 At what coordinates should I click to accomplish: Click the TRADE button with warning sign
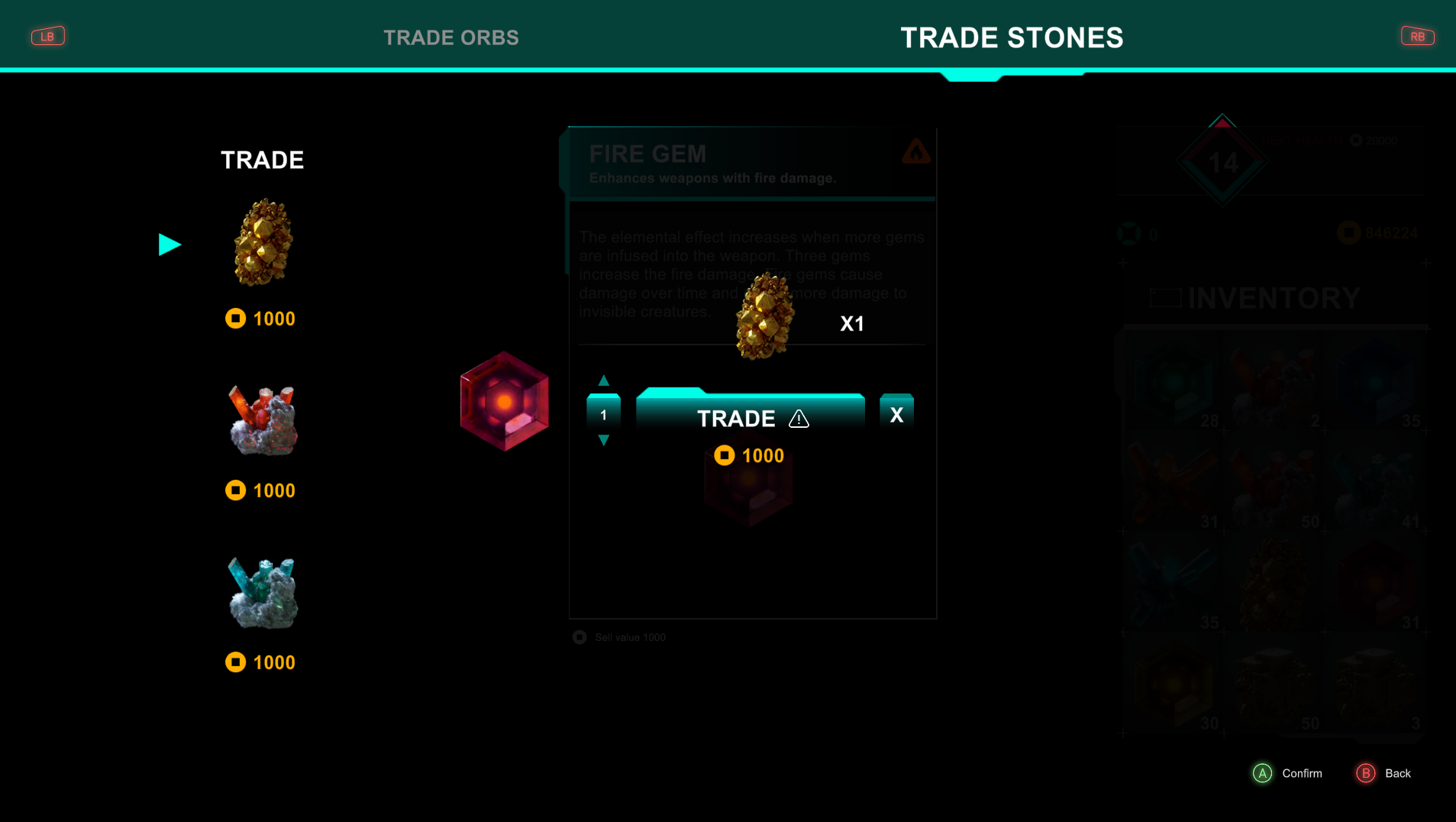click(x=751, y=414)
